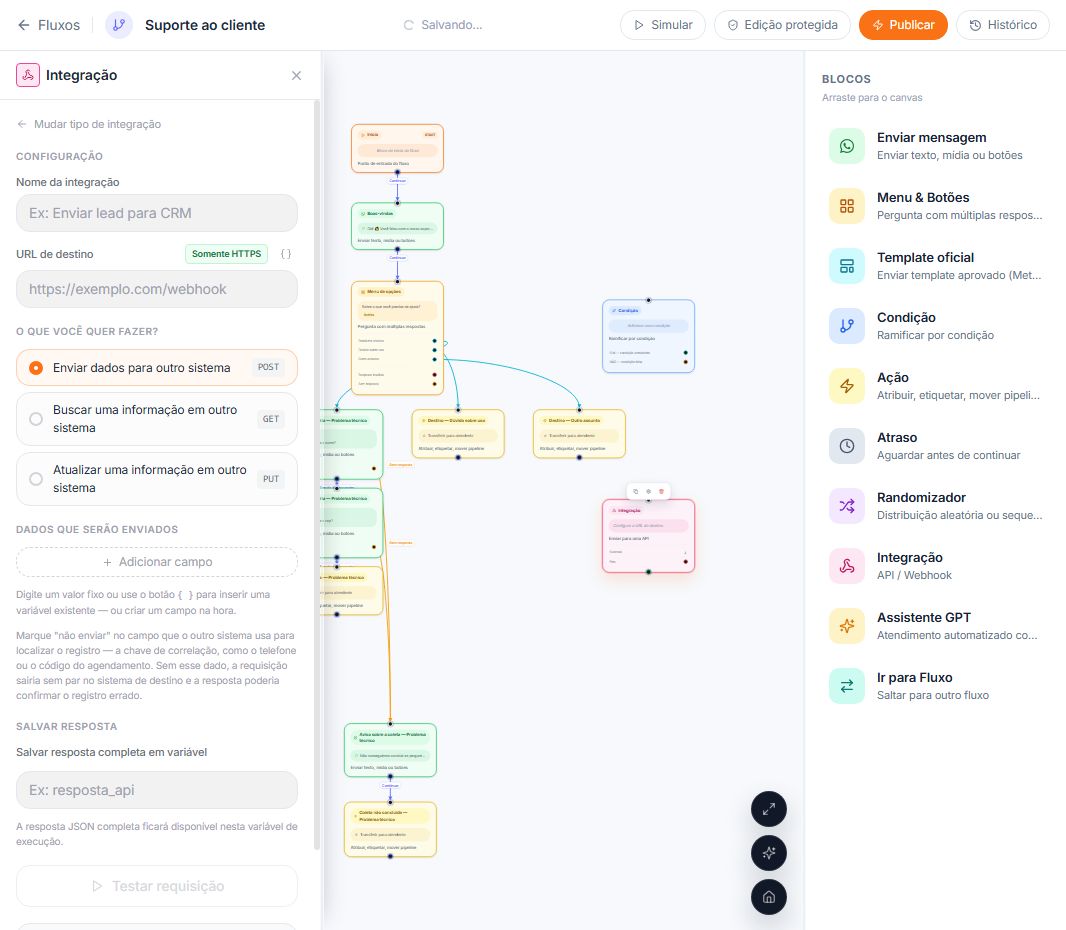Click the Template oficial block label

[925, 258]
